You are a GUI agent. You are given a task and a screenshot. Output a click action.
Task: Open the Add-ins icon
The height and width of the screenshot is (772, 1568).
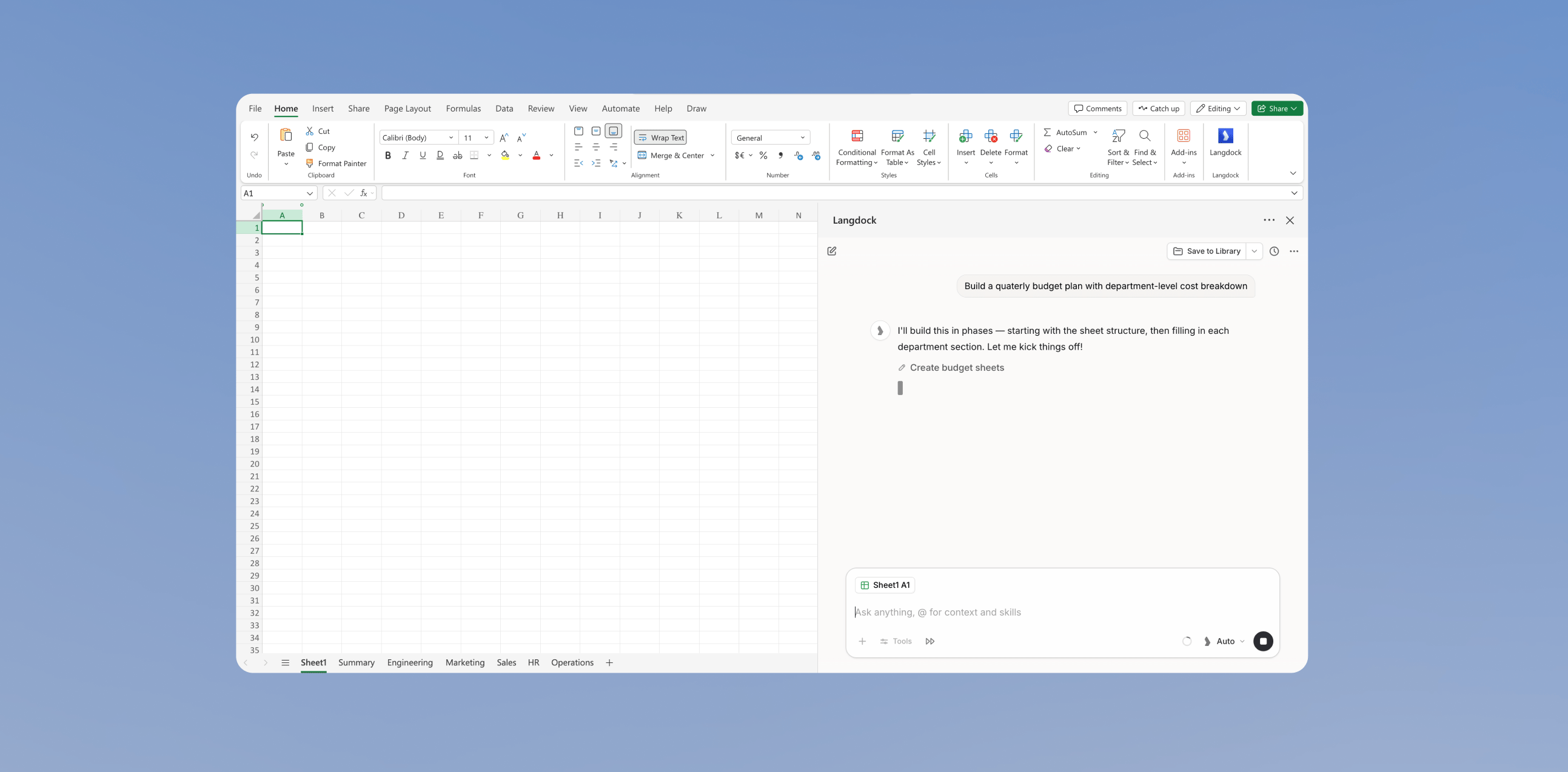pos(1184,136)
